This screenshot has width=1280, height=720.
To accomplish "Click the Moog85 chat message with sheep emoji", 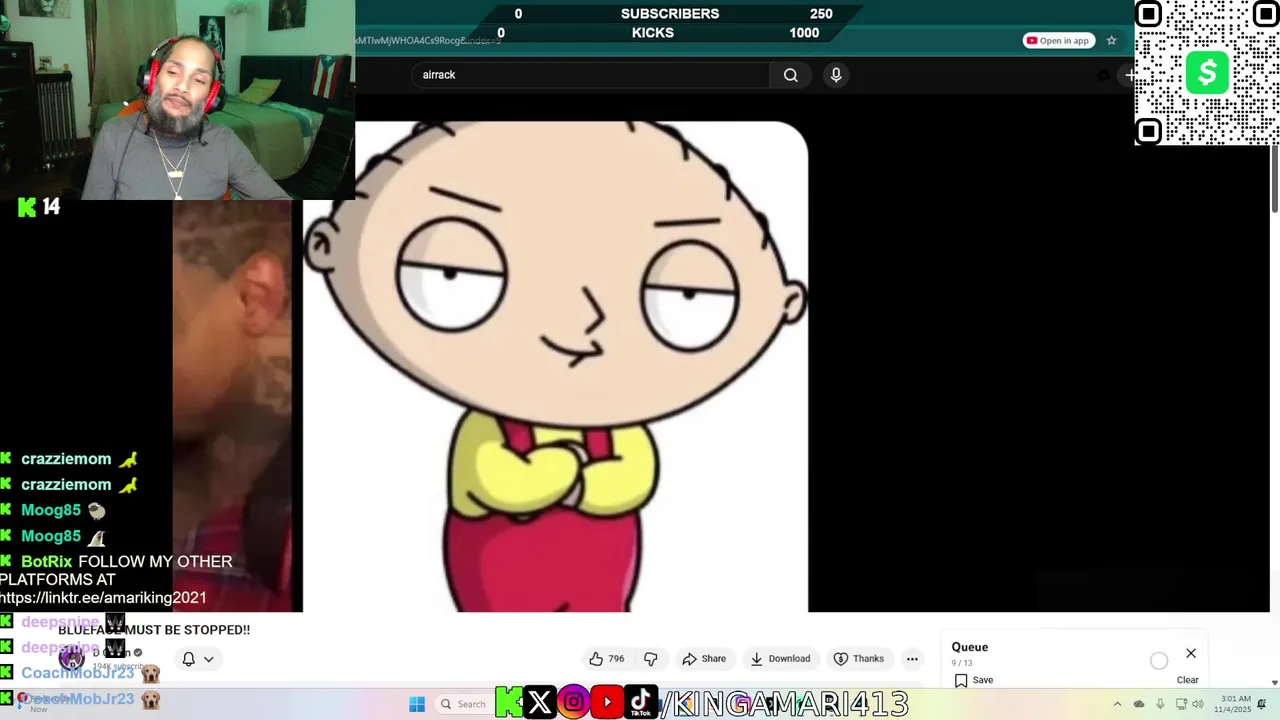I will click(62, 510).
